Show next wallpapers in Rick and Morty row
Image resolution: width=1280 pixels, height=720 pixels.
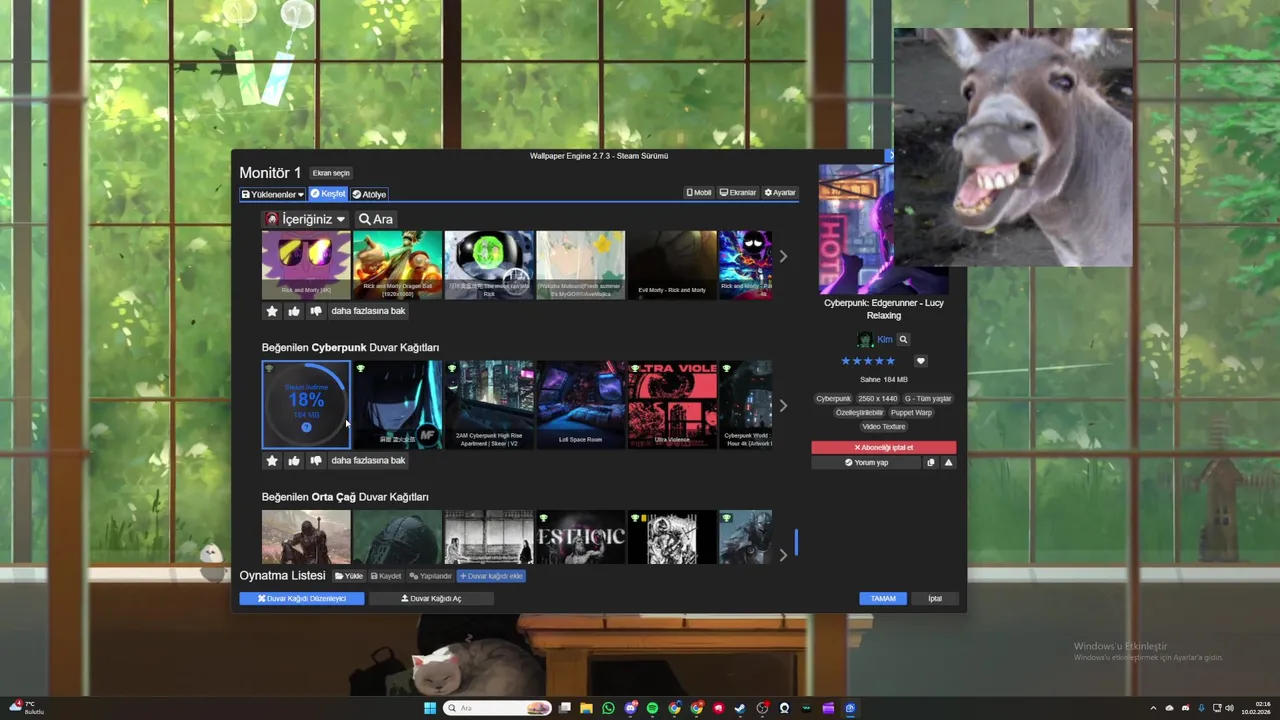pyautogui.click(x=783, y=257)
